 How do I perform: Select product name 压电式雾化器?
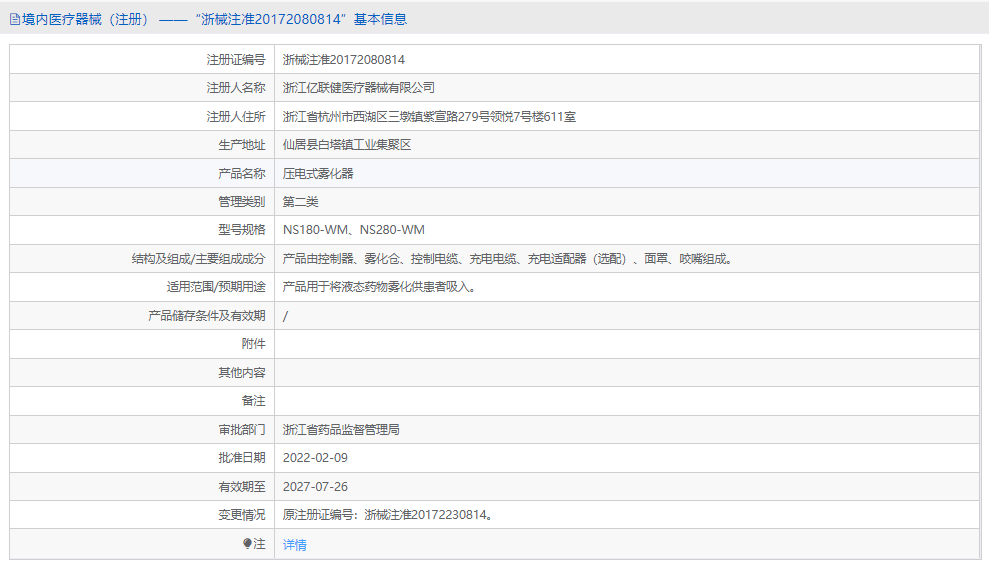point(318,173)
